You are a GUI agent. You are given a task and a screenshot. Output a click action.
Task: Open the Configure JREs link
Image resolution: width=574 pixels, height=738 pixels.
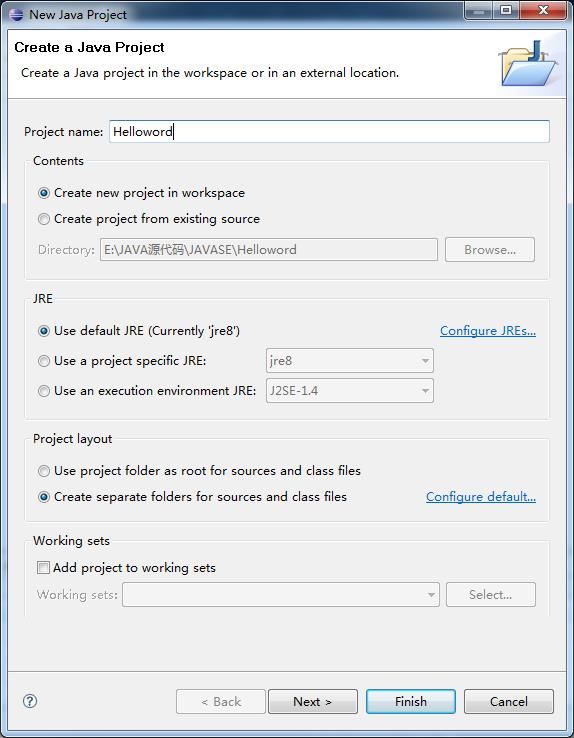488,331
